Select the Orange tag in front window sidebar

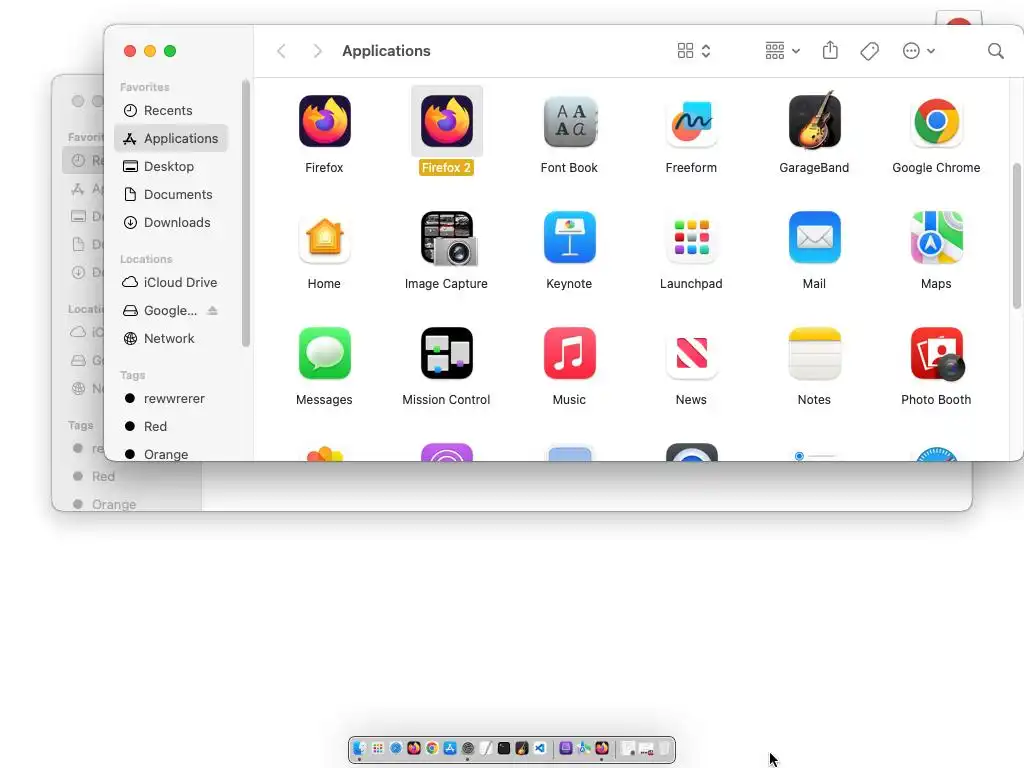pos(171,453)
